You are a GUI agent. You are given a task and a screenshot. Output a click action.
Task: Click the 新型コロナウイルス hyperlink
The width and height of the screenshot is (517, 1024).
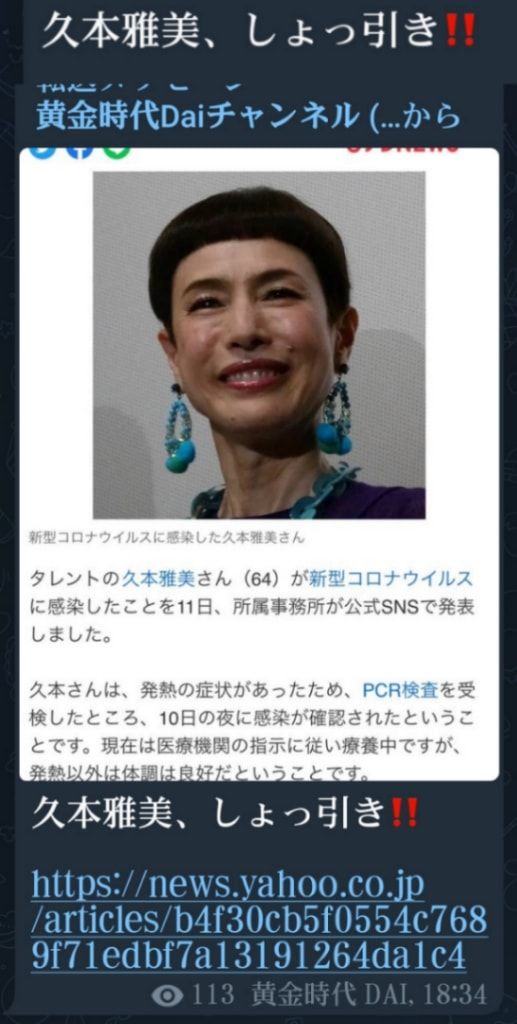[x=390, y=578]
